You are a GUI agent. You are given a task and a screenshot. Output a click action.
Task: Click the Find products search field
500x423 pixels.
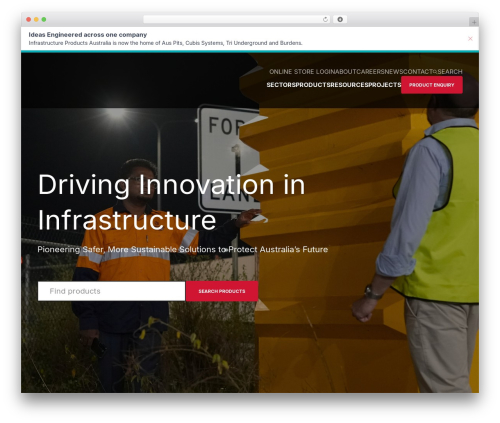point(111,291)
